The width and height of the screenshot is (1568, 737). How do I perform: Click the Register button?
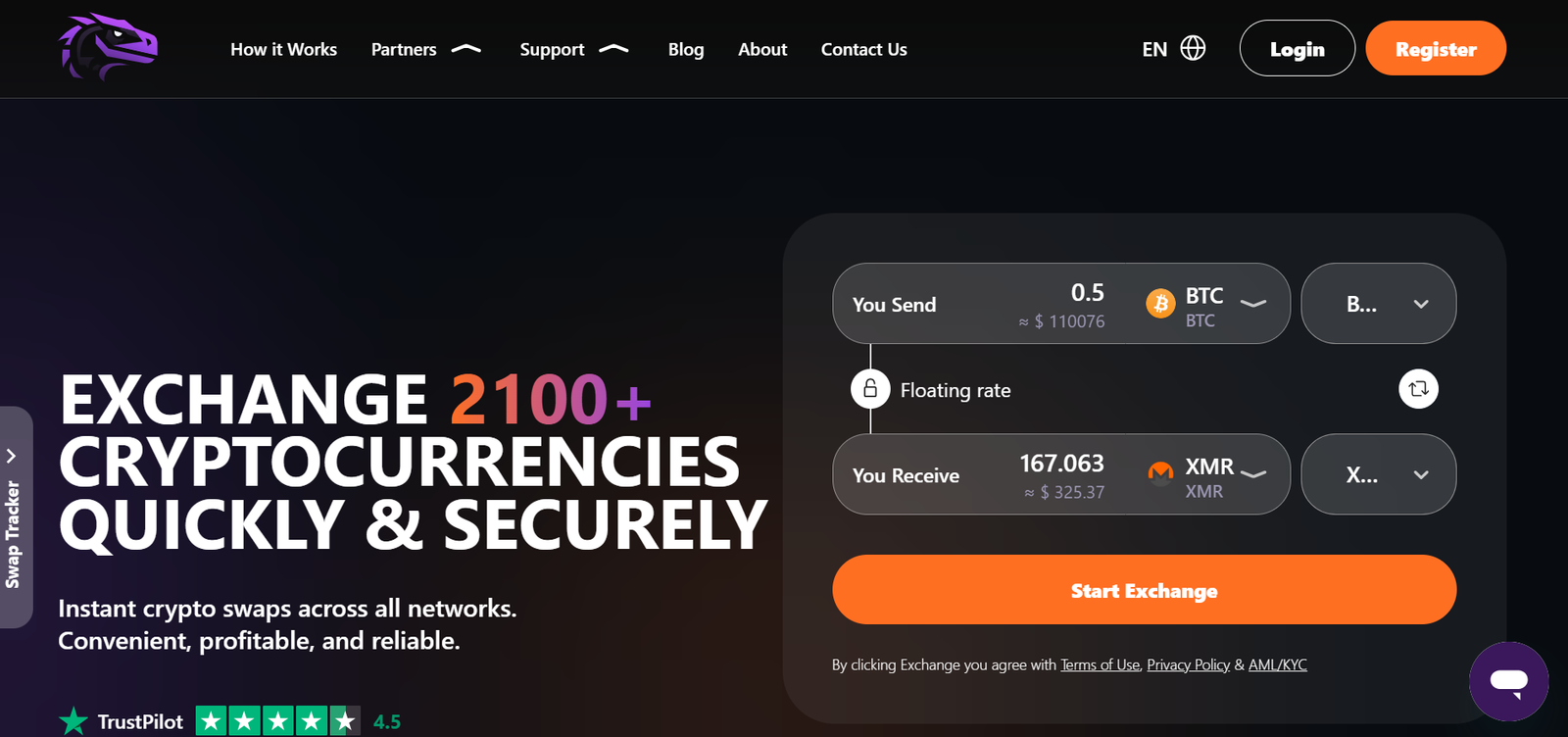1435,49
